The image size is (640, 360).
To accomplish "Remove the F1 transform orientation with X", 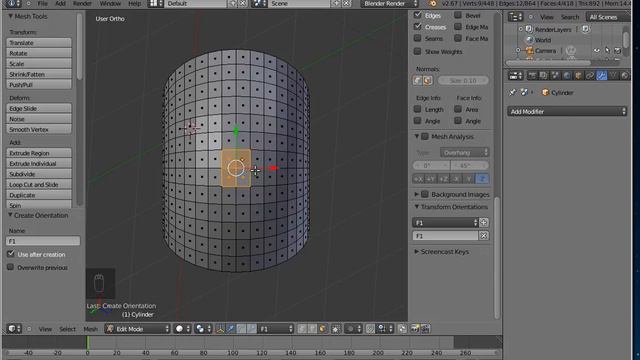I will [484, 236].
